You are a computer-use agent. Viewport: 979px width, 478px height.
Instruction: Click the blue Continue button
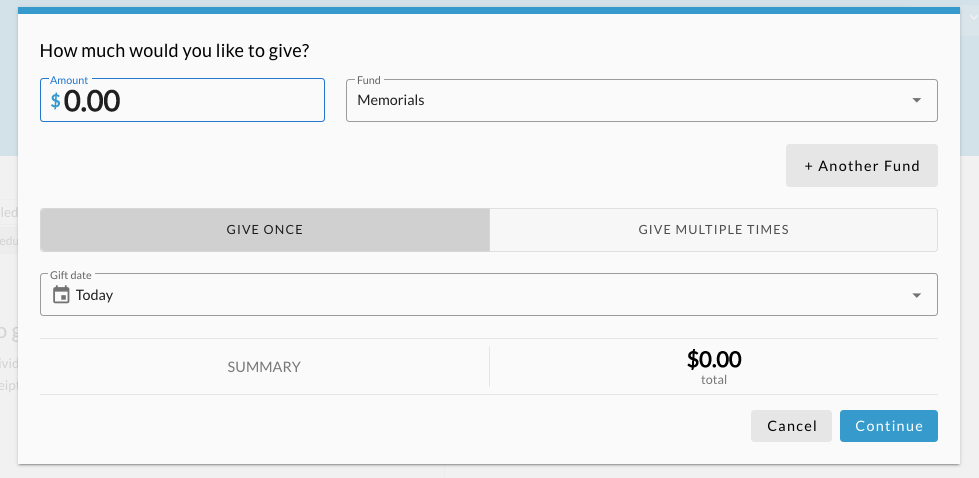click(x=888, y=426)
